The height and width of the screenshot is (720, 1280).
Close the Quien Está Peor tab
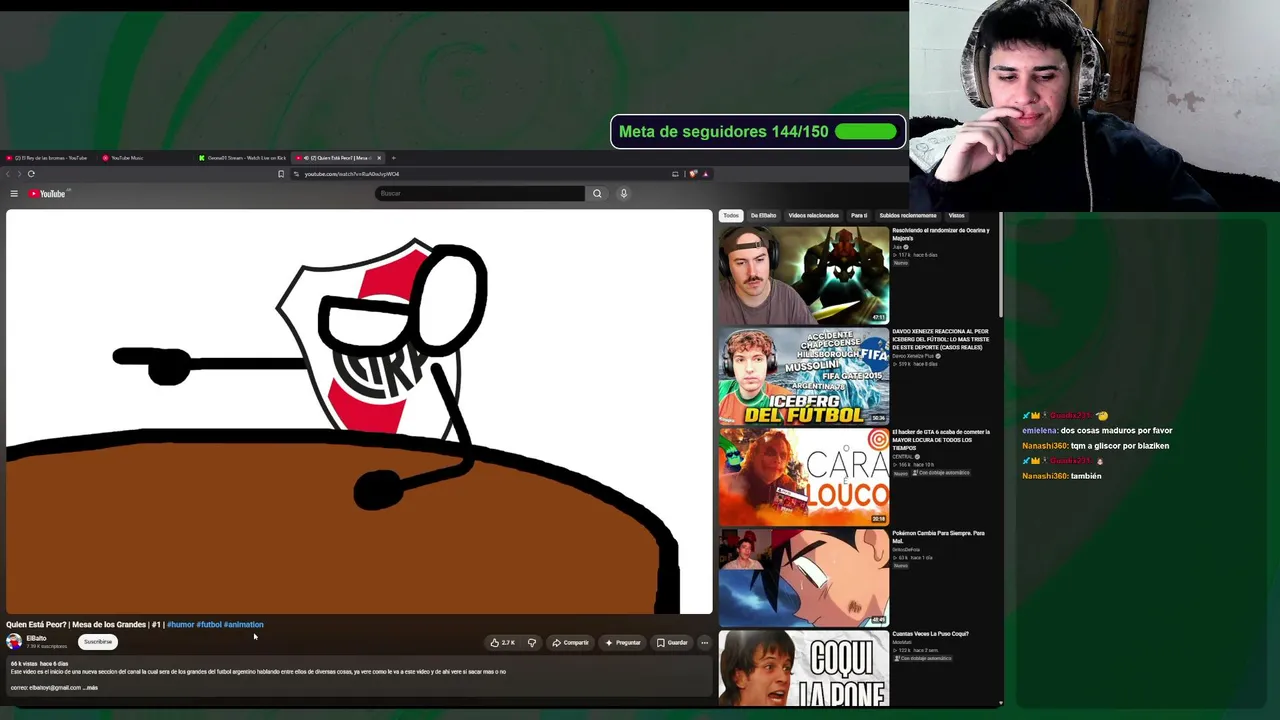(379, 158)
